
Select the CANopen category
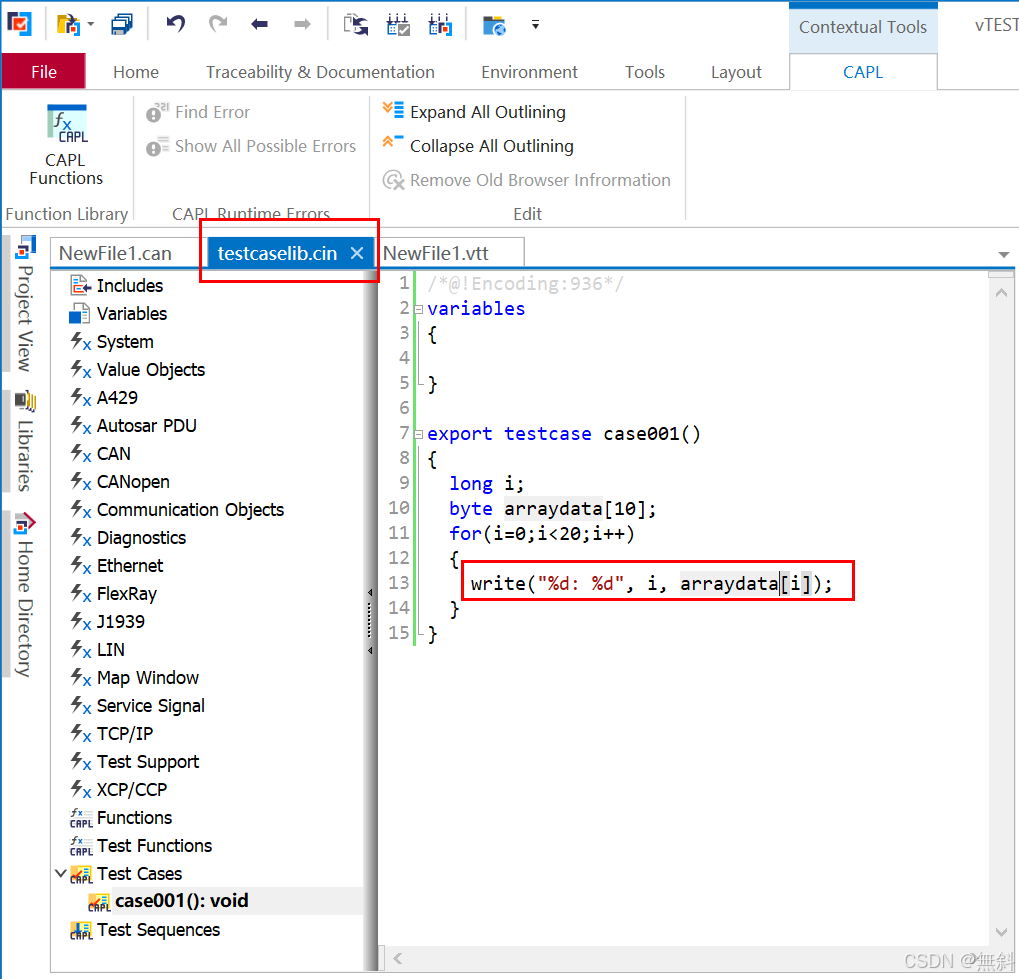[120, 481]
